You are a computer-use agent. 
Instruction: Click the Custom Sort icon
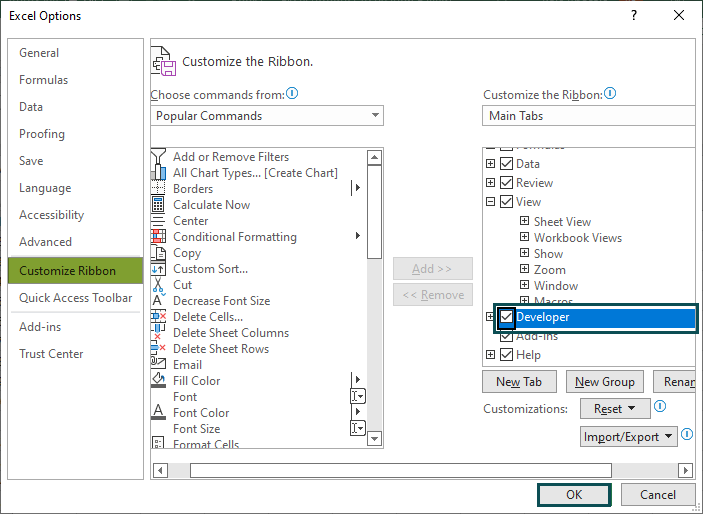(158, 269)
